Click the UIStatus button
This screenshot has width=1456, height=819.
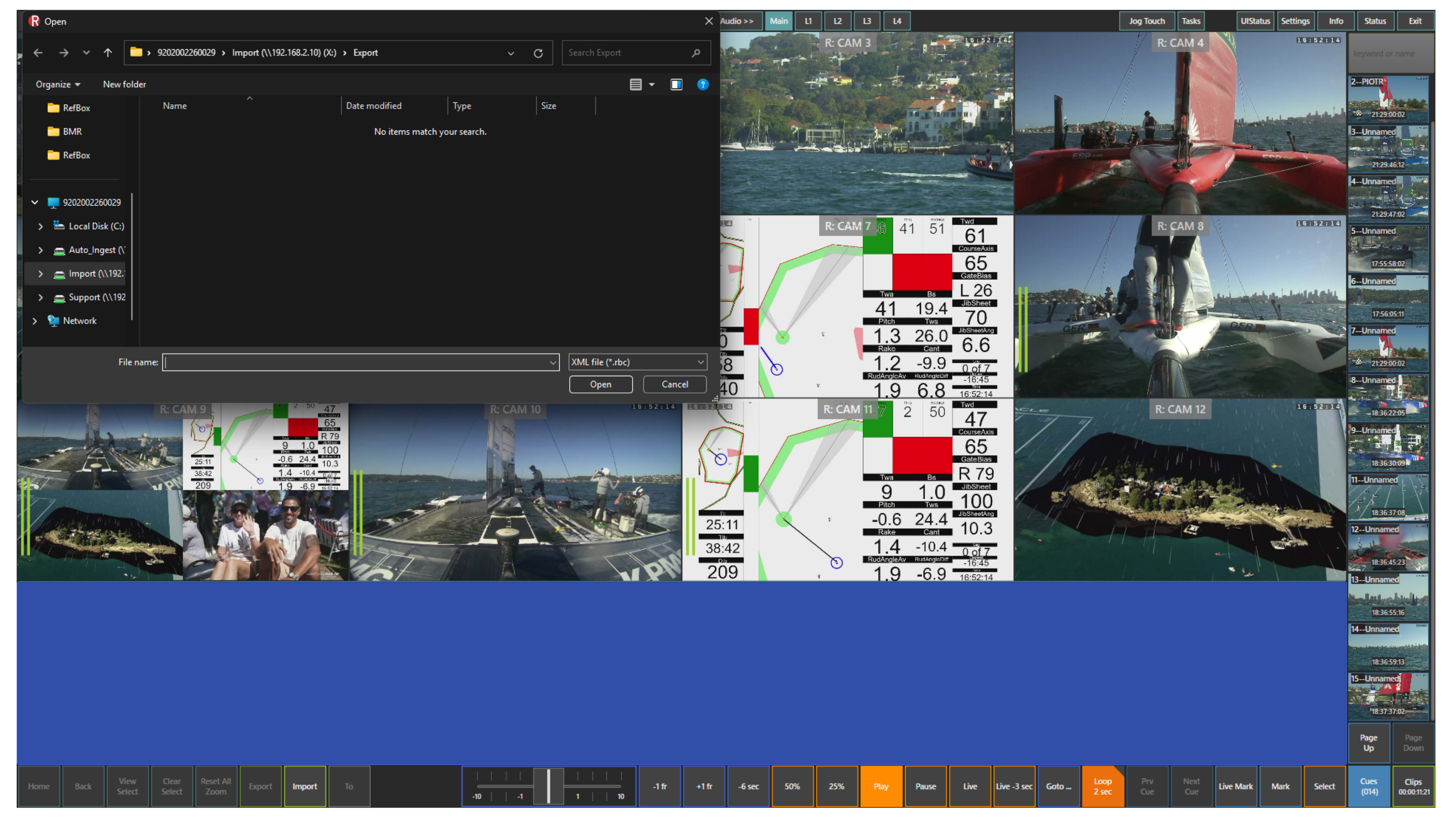click(x=1255, y=21)
